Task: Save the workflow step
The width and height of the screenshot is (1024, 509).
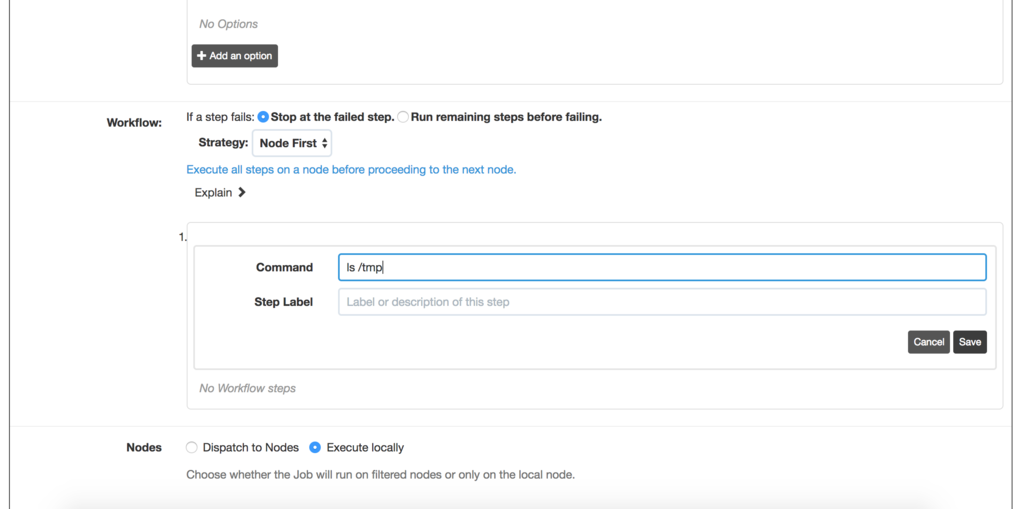Action: pyautogui.click(x=970, y=342)
